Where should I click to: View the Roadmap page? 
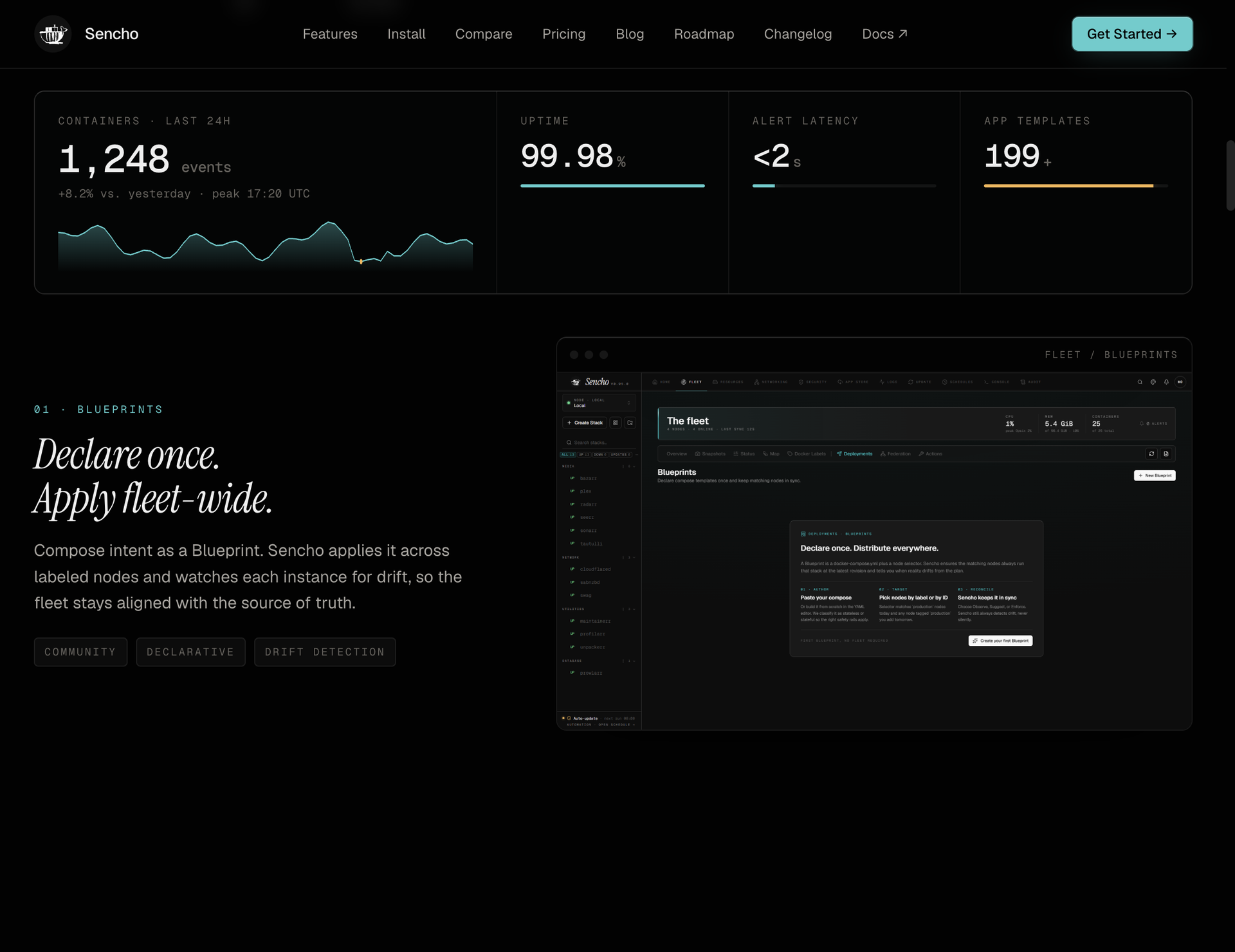704,34
